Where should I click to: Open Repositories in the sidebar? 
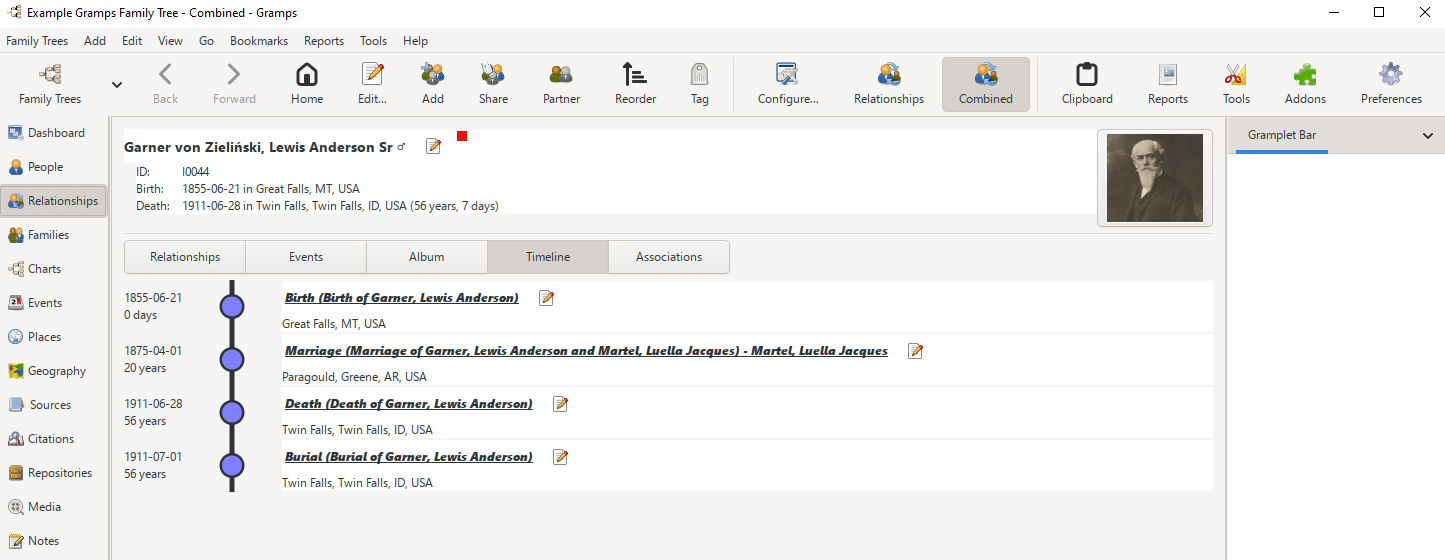[x=54, y=473]
